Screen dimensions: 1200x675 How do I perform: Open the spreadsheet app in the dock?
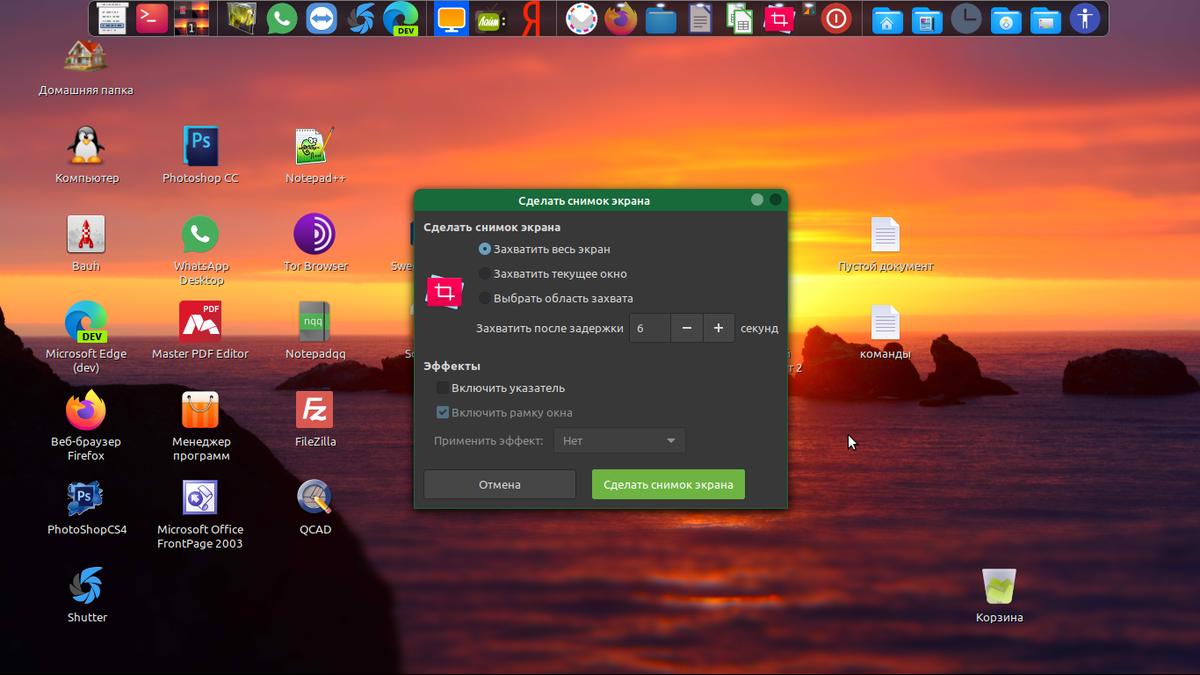741,18
